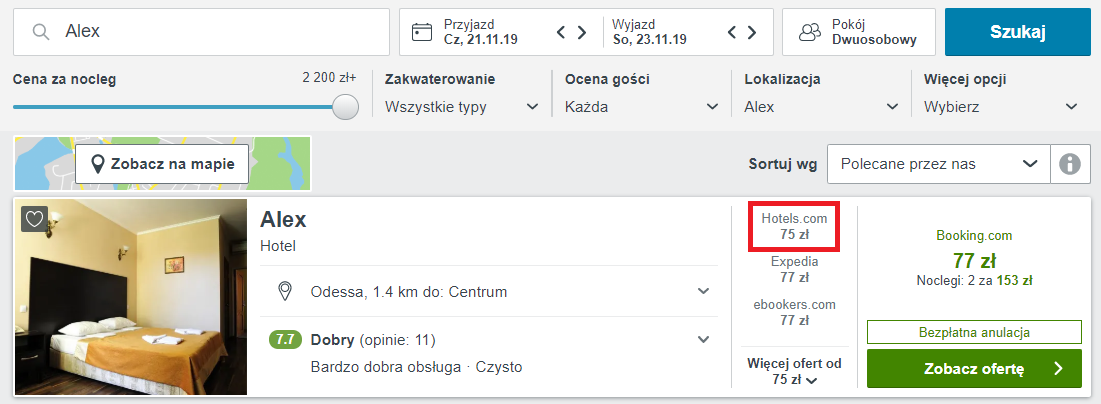This screenshot has height=404, width=1101.
Task: Click Zobacz ofertę button
Action: pos(973,369)
